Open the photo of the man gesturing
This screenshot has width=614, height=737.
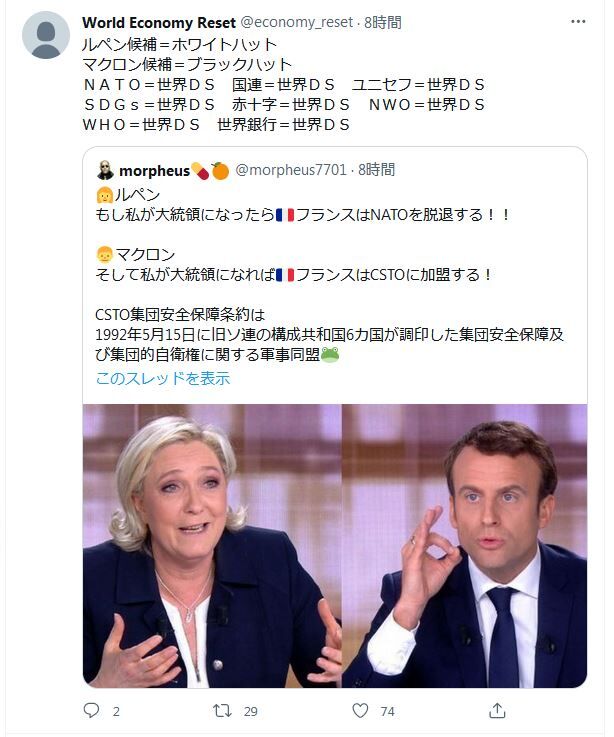[x=464, y=545]
